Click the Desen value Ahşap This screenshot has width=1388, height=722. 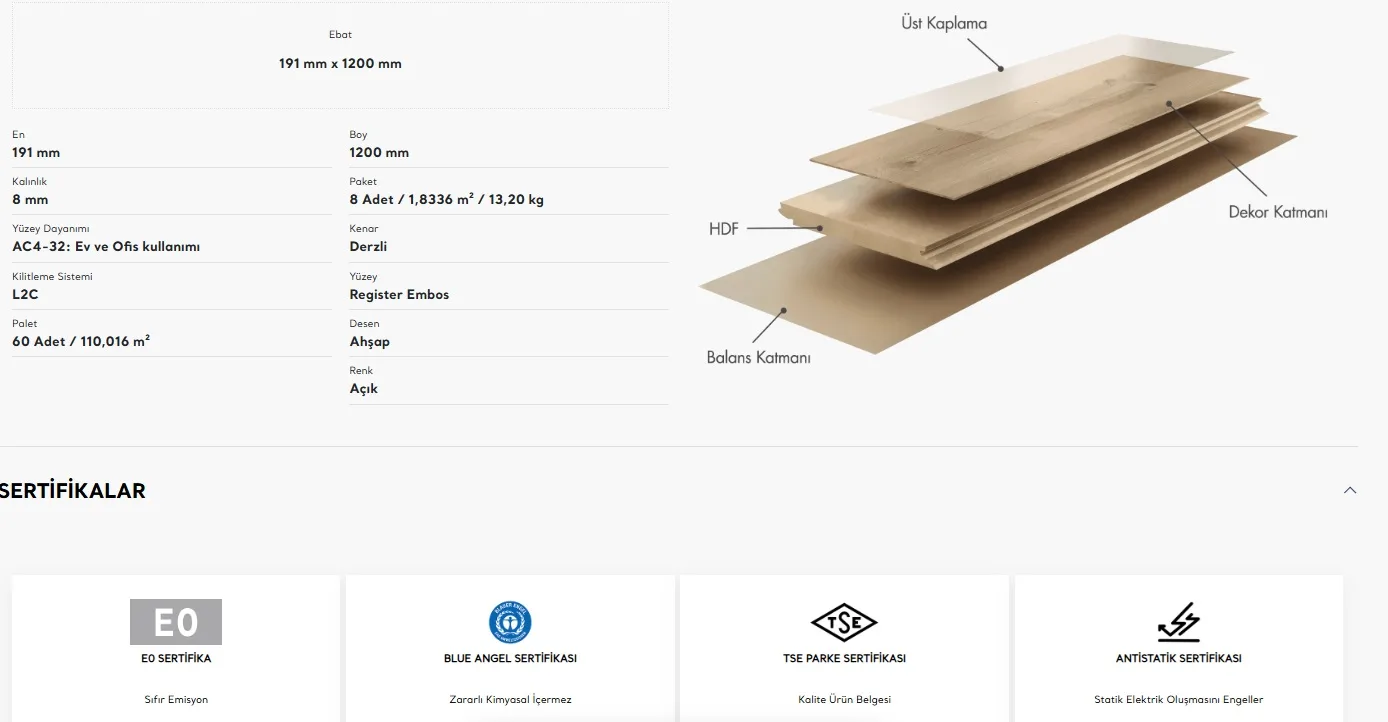pyautogui.click(x=370, y=342)
